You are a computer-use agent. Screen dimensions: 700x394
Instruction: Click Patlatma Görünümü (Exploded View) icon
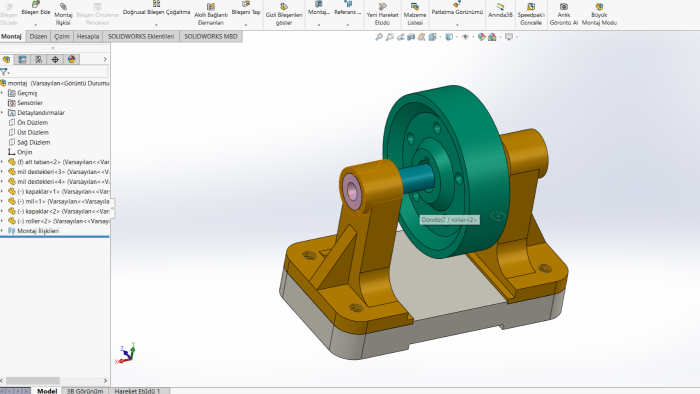coord(457,4)
